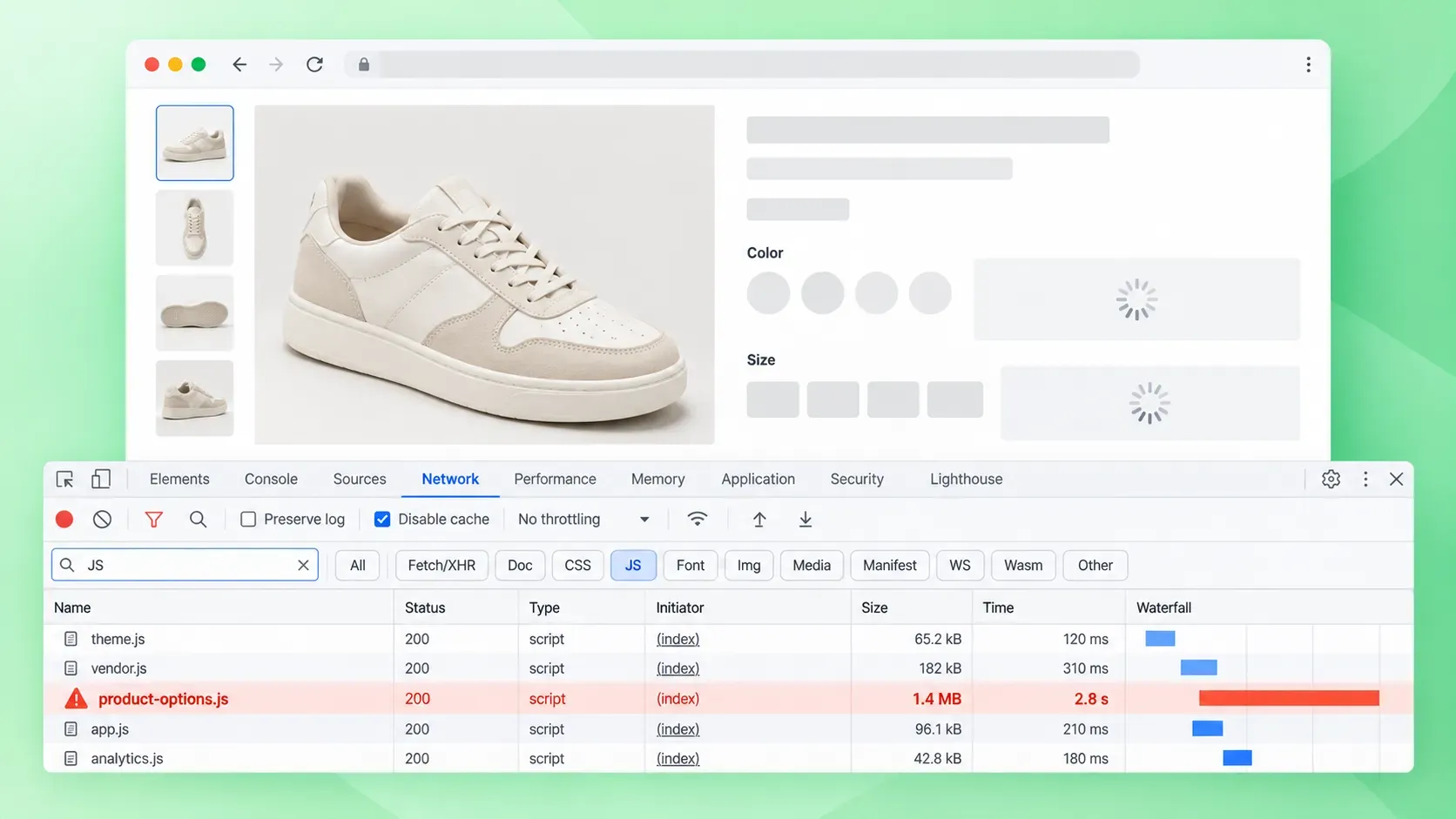This screenshot has height=819, width=1456.
Task: Toggle the device toolbar icon
Action: 101,480
